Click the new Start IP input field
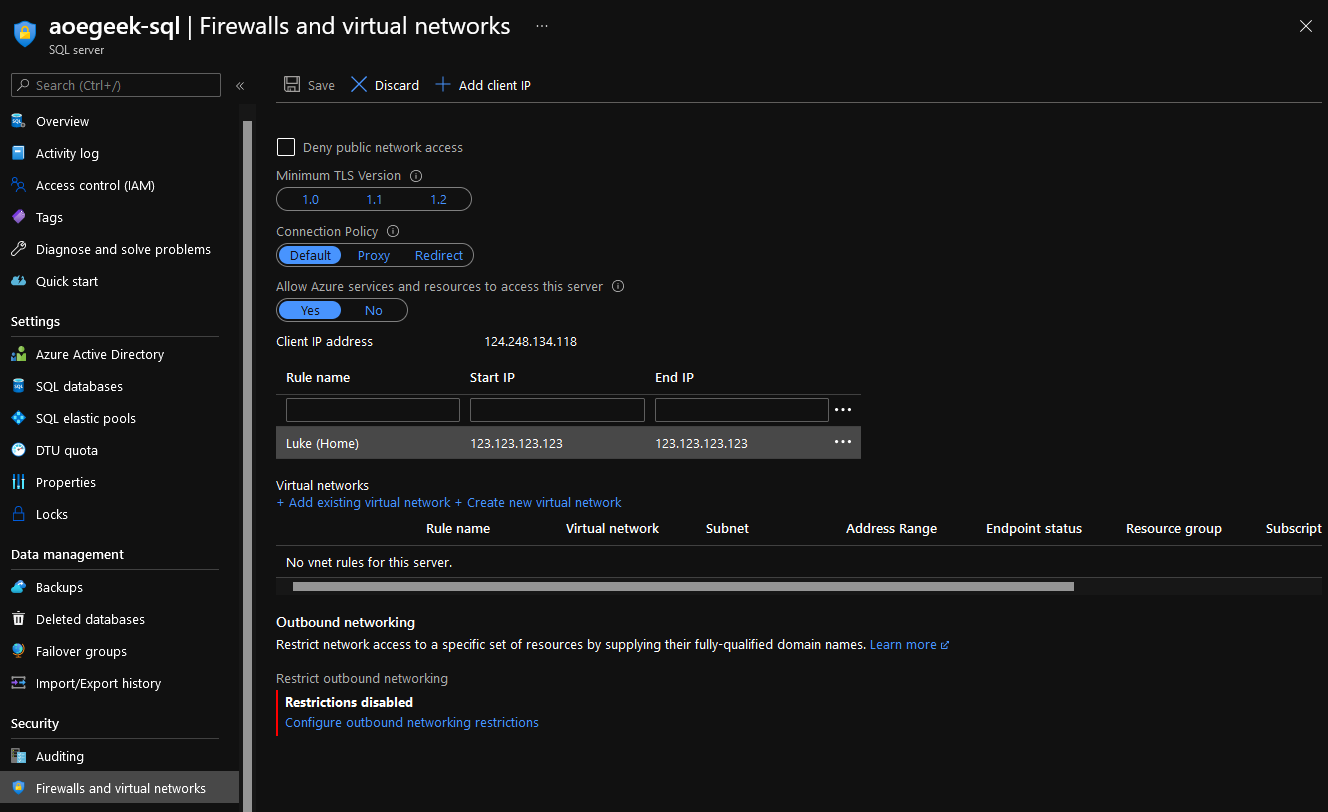This screenshot has height=812, width=1328. (x=557, y=410)
